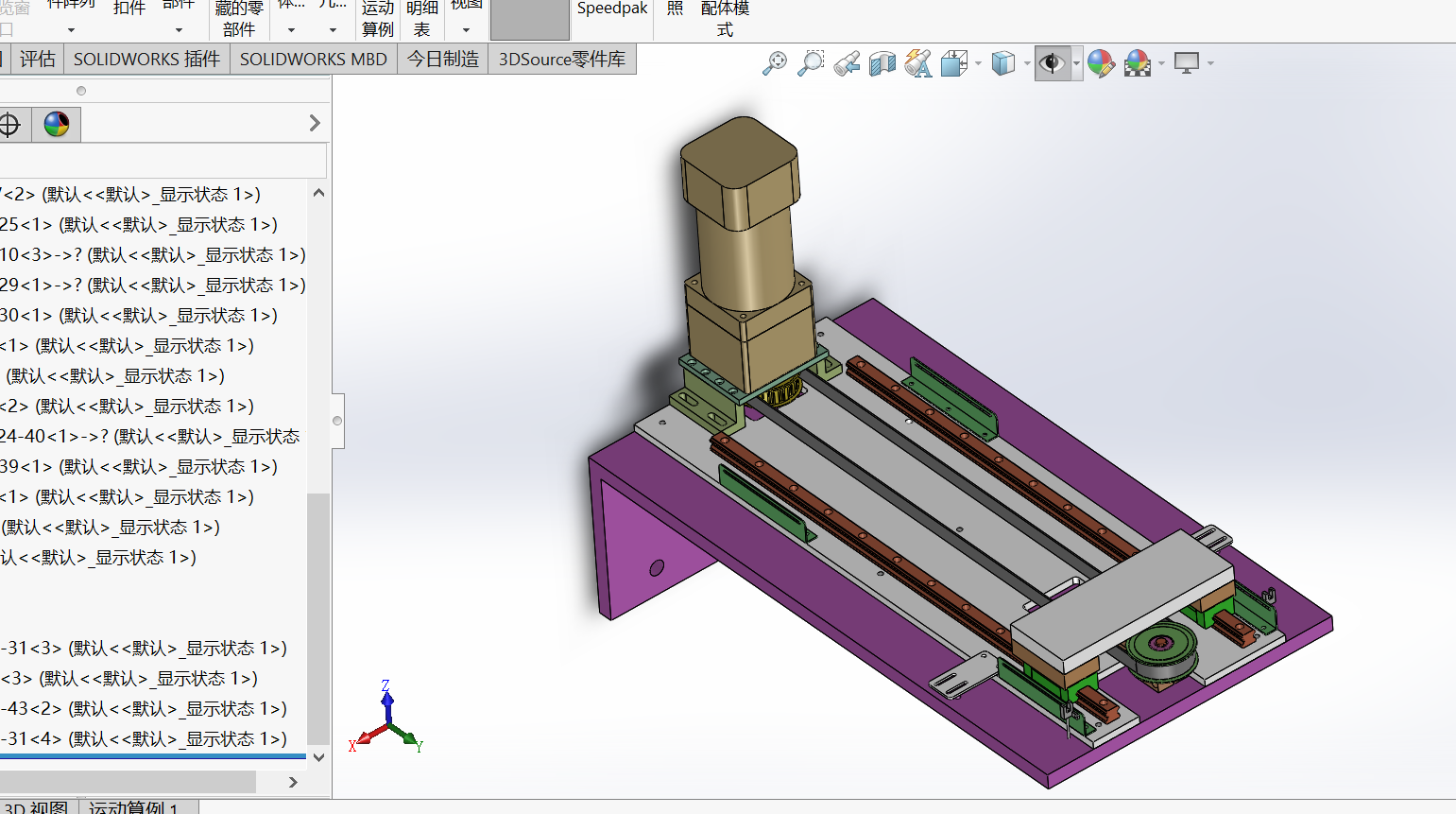This screenshot has height=814, width=1456.
Task: Open Dynamic Annotation Views tool
Action: [x=918, y=63]
